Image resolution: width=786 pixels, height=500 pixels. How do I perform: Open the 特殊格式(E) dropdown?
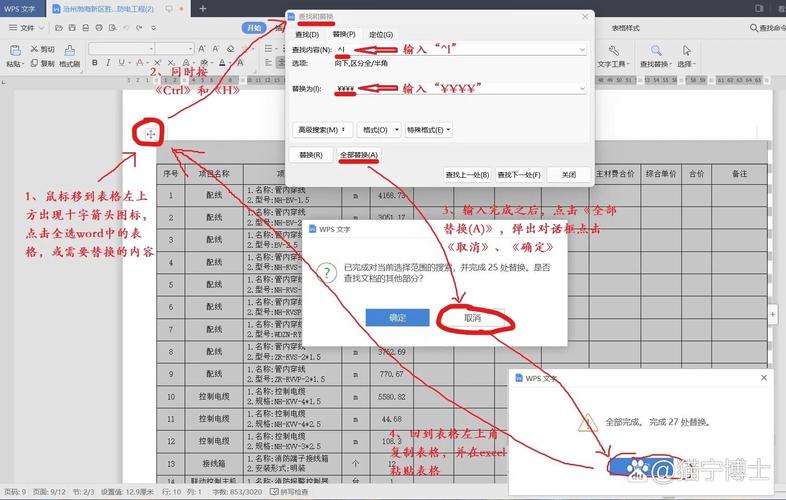(x=428, y=130)
